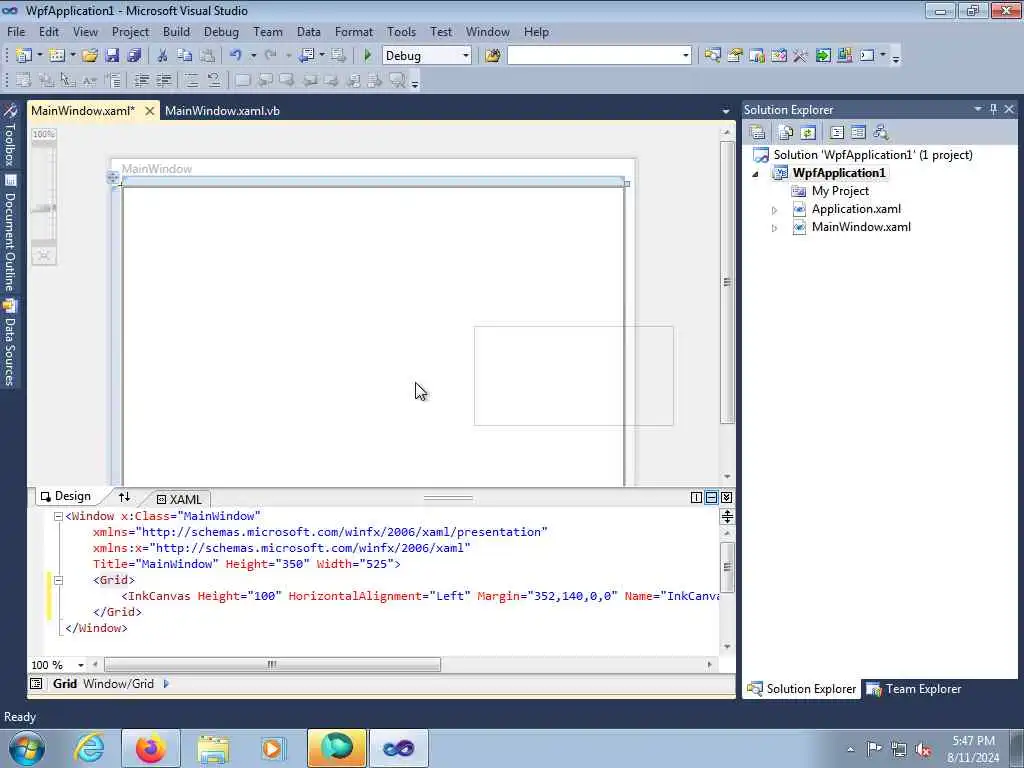The width and height of the screenshot is (1024, 768).
Task: Open the Build menu
Action: click(176, 32)
